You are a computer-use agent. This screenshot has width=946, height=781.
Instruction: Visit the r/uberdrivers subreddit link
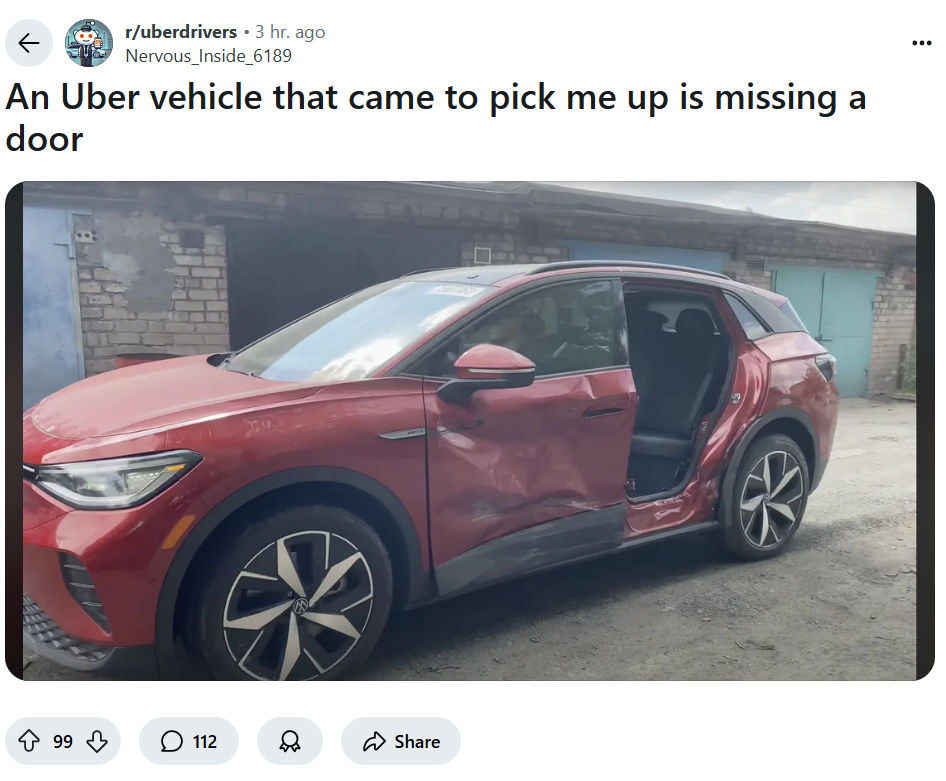pyautogui.click(x=181, y=31)
